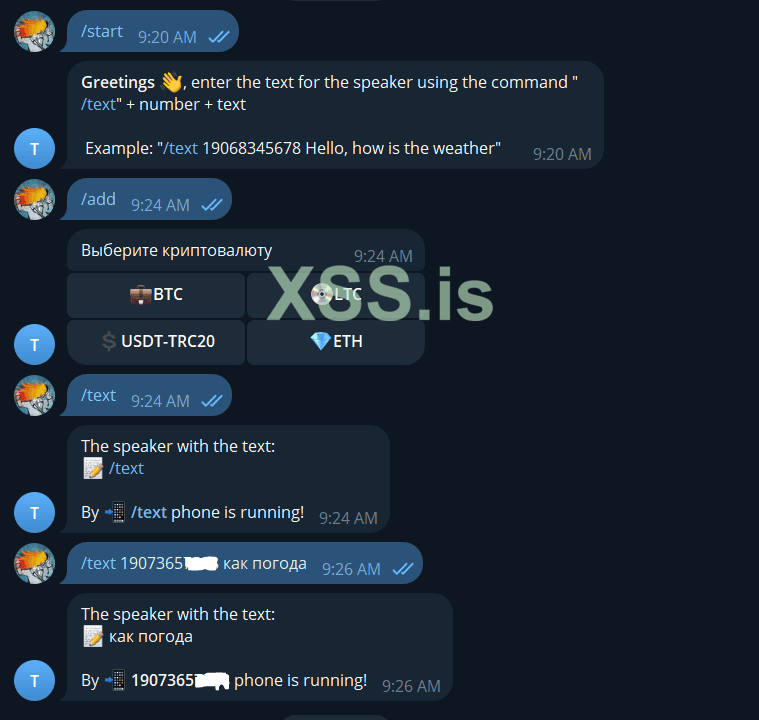Open the user avatar beside the /add message
Viewport: 759px width, 720px height.
pos(34,199)
